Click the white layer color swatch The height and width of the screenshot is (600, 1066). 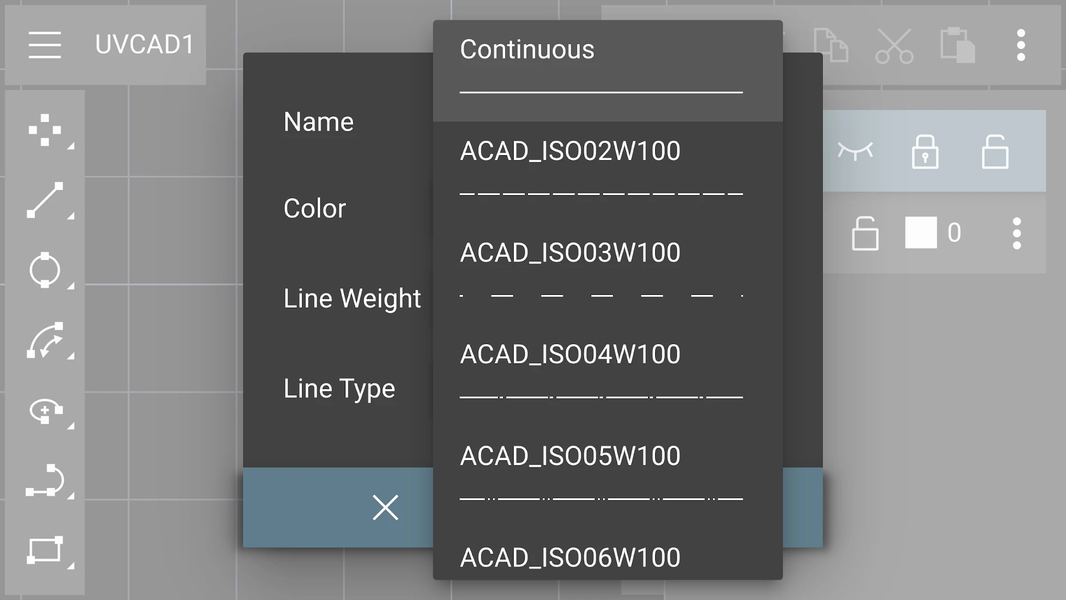[921, 233]
